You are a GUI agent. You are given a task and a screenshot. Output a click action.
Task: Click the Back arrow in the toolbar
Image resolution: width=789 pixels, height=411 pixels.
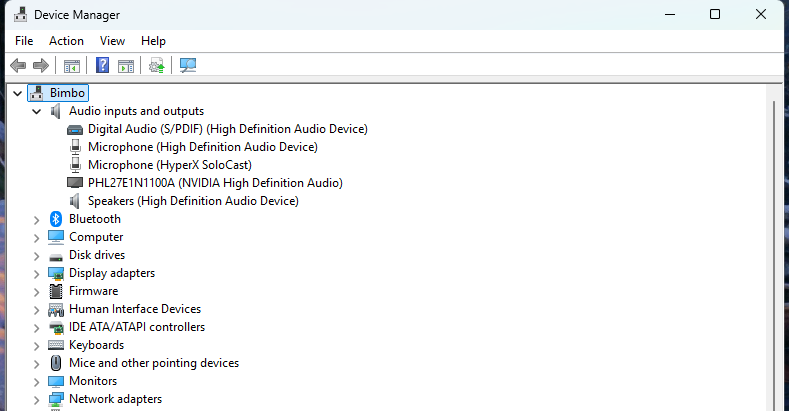pyautogui.click(x=18, y=66)
